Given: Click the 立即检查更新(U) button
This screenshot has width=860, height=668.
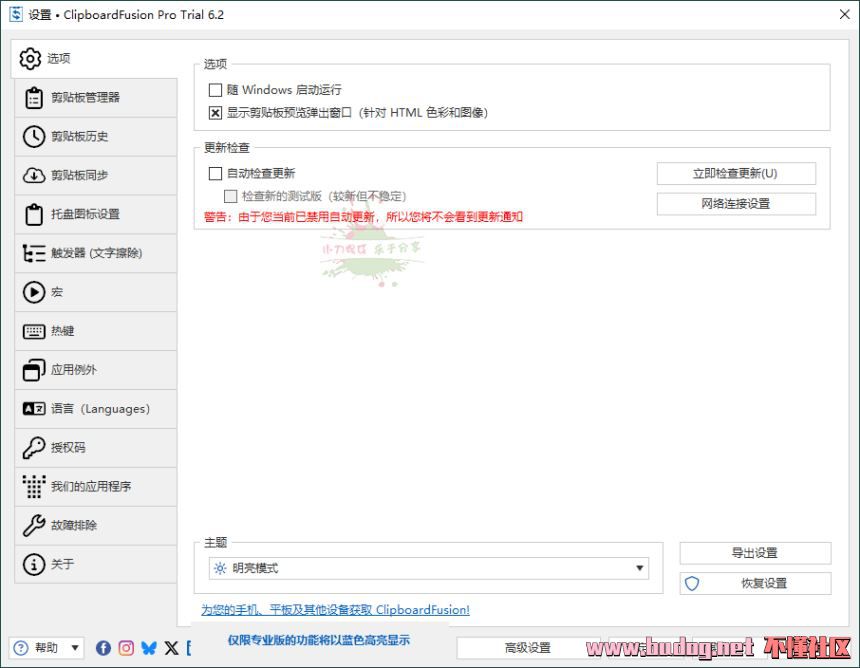Looking at the screenshot, I should [x=735, y=174].
